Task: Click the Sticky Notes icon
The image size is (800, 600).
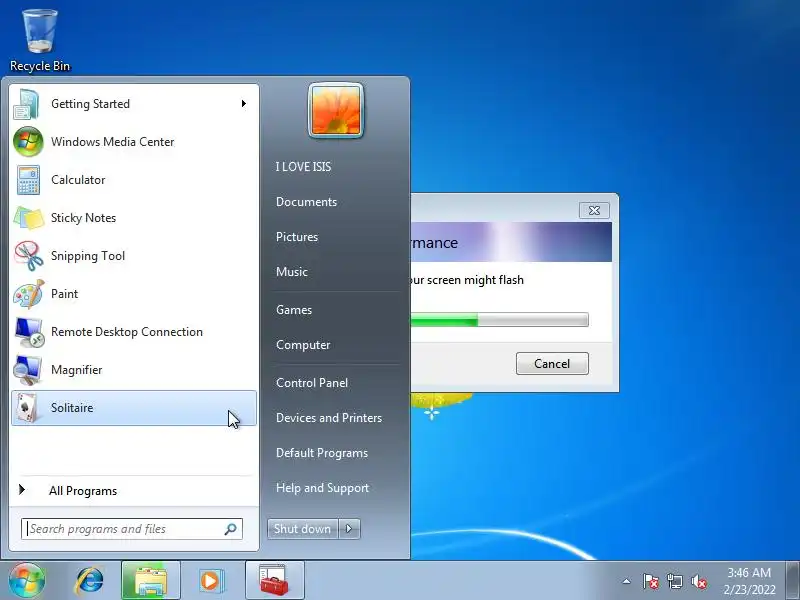Action: [x=29, y=218]
